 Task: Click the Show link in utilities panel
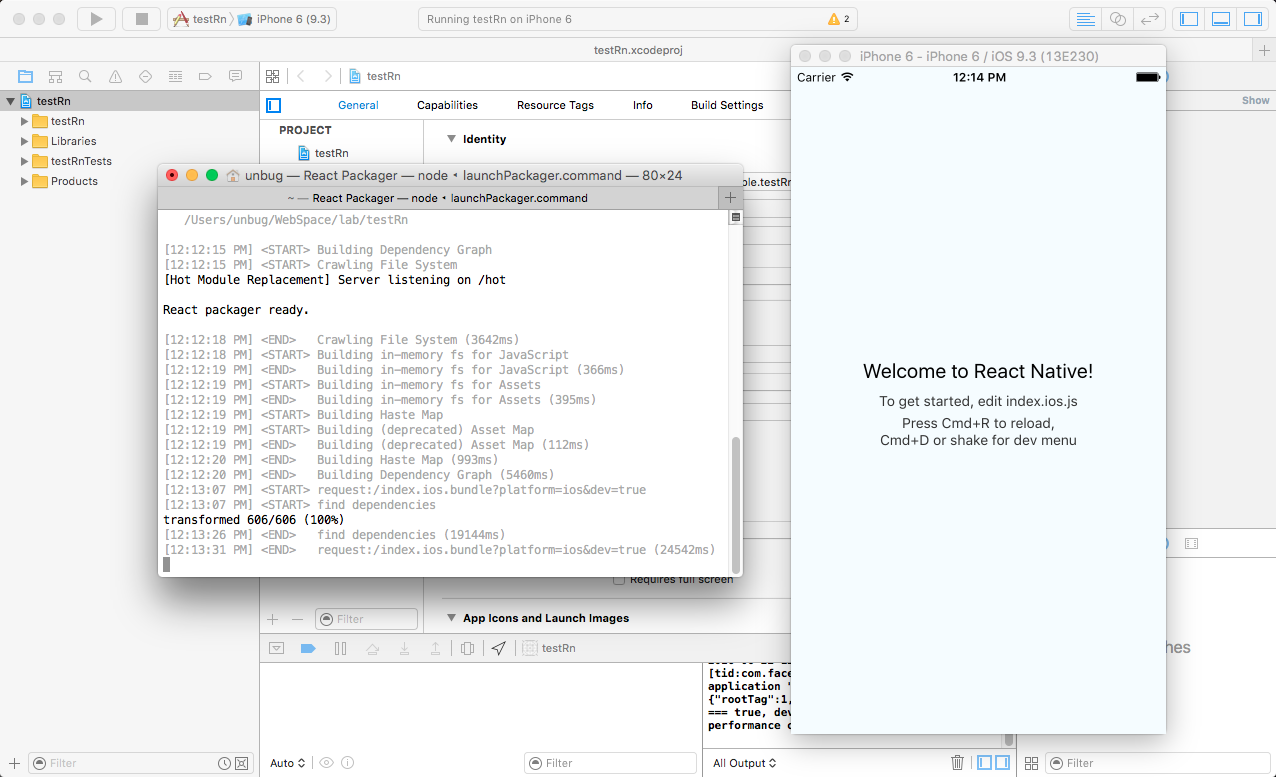pos(1256,100)
